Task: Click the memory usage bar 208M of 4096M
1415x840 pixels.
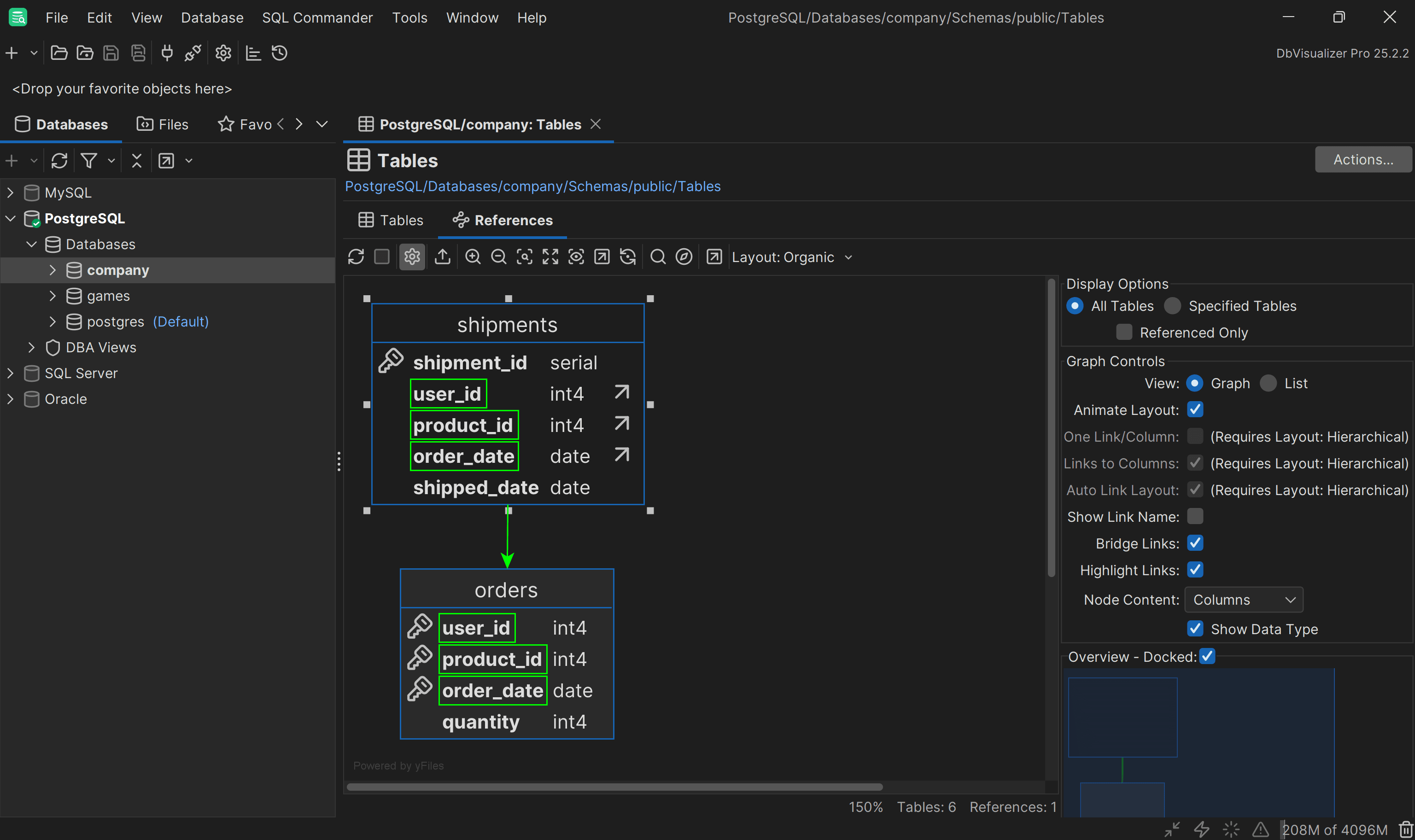Action: [1335, 830]
